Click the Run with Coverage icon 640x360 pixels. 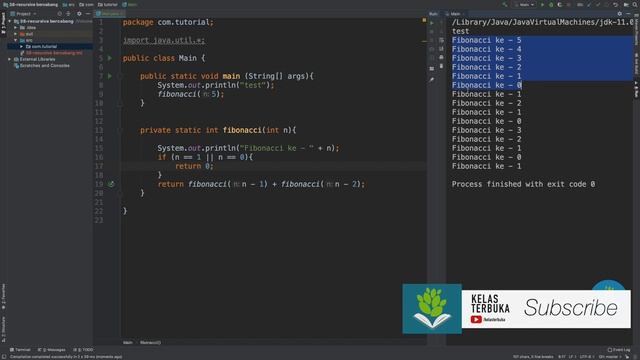tap(560, 4)
